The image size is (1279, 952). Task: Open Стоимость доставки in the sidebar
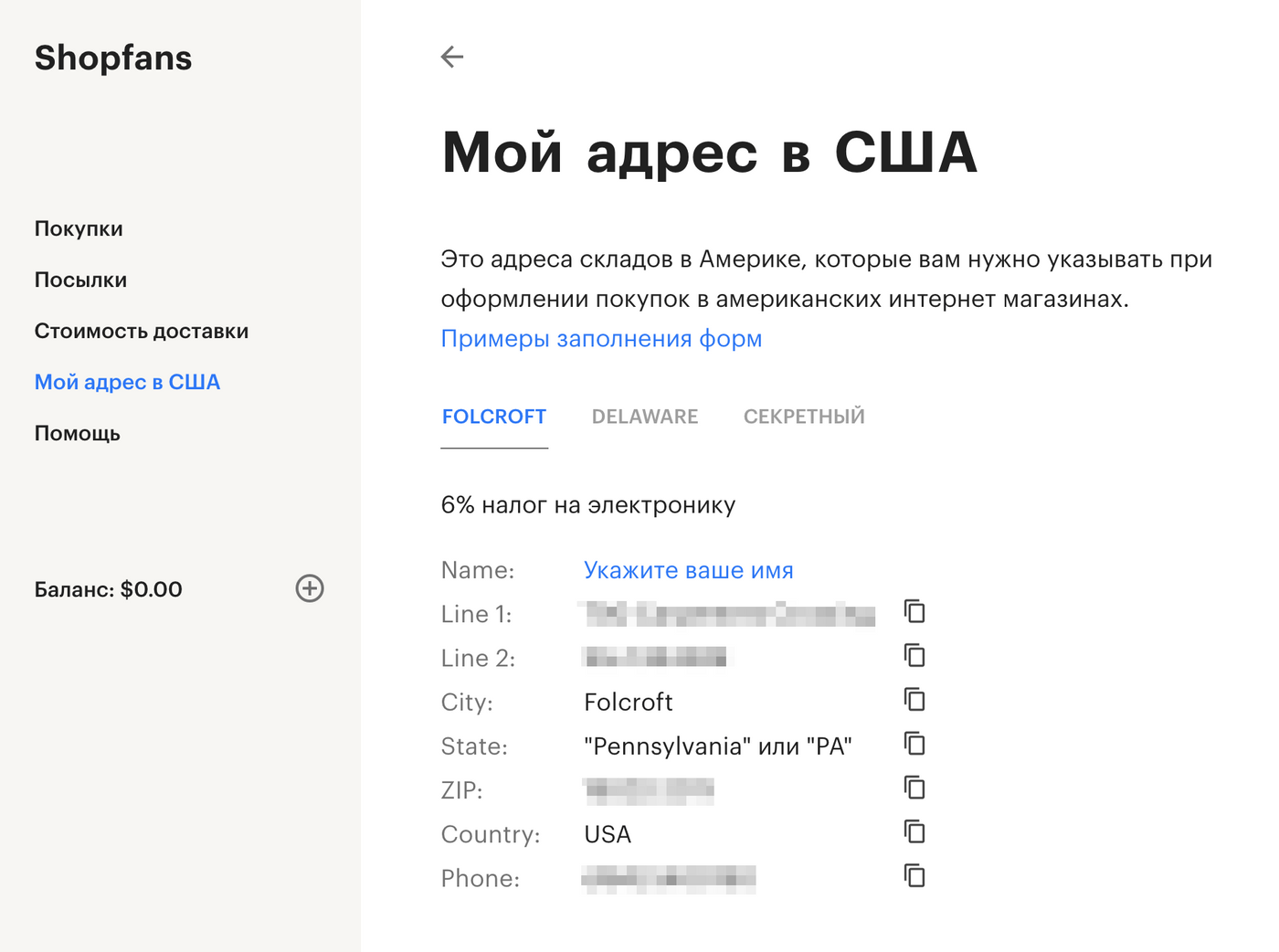[x=142, y=331]
